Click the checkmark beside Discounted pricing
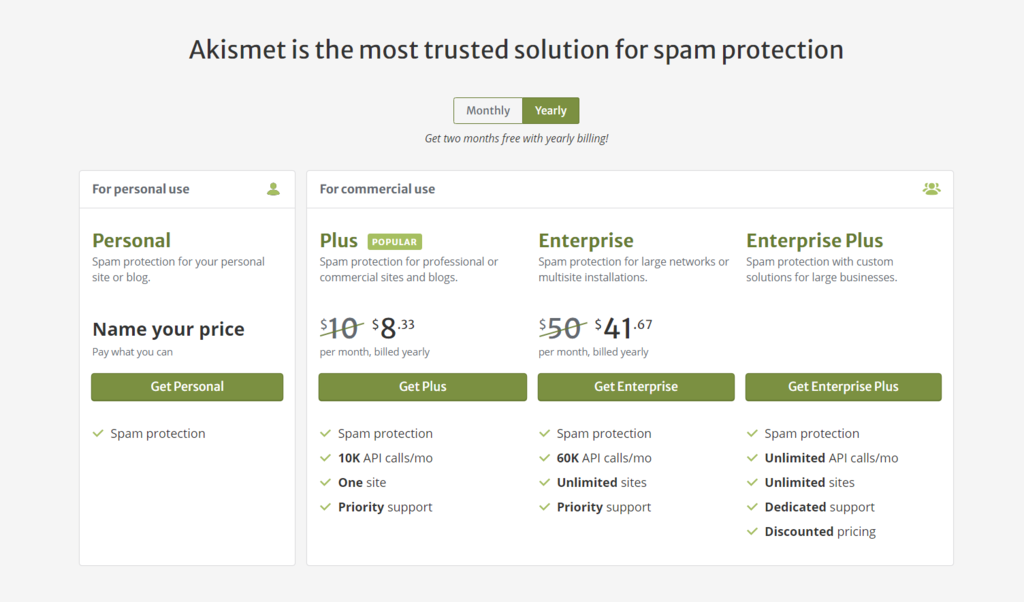Image resolution: width=1024 pixels, height=602 pixels. (x=752, y=532)
